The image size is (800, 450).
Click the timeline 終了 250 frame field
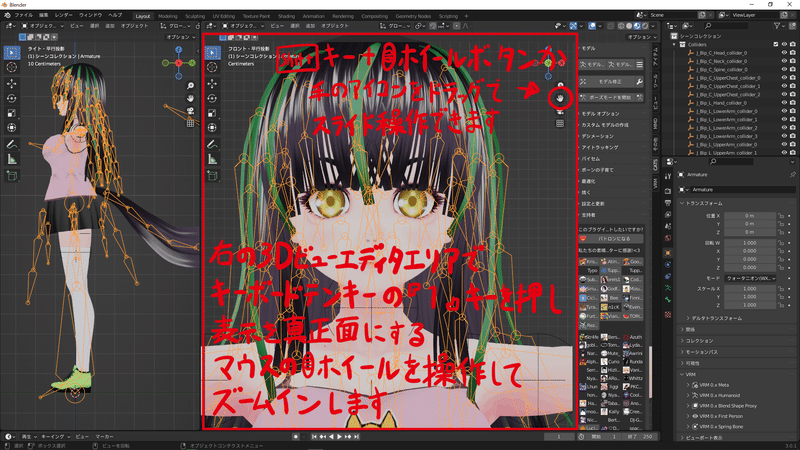point(640,437)
